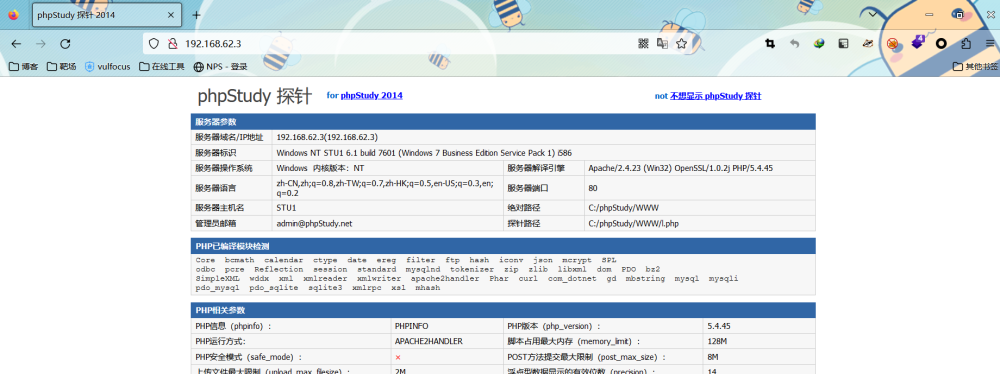Screen dimensions: 1000x374
Task: Click the server port value 80
Action: 592,188
